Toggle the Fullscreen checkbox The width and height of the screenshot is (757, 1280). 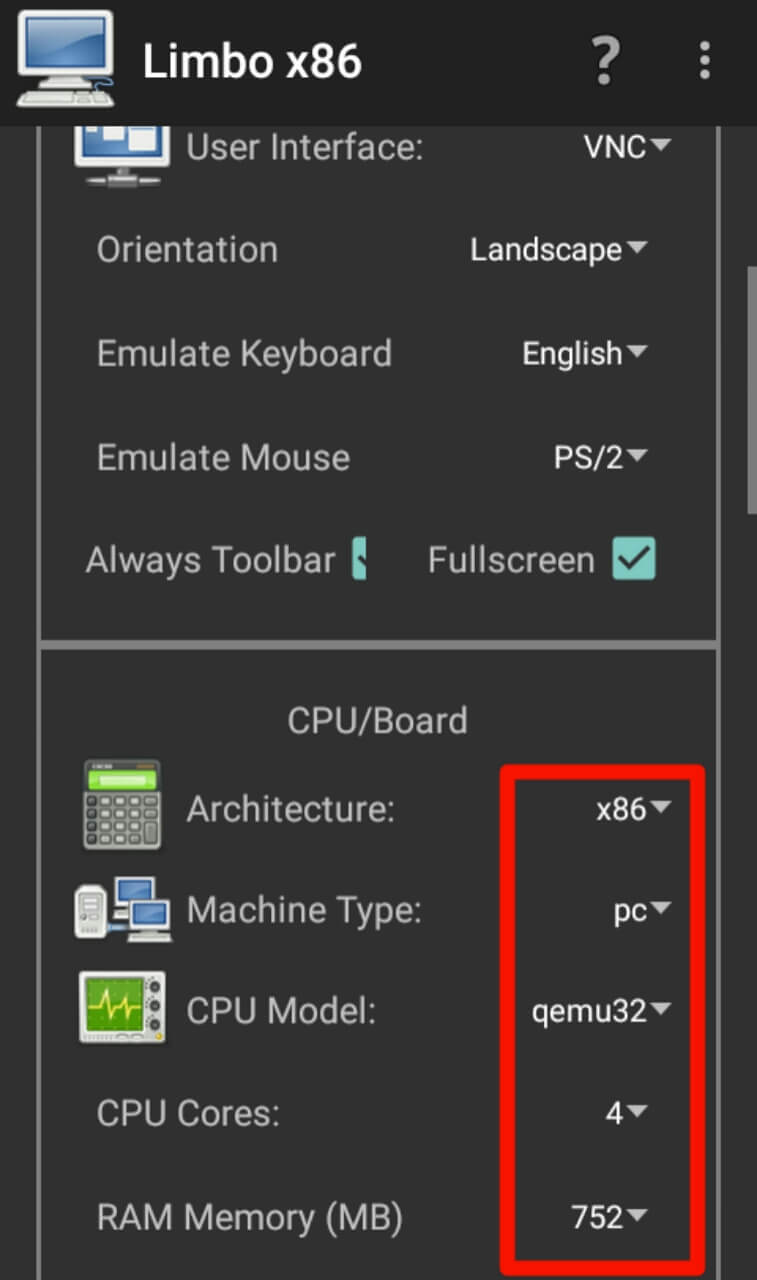coord(634,559)
